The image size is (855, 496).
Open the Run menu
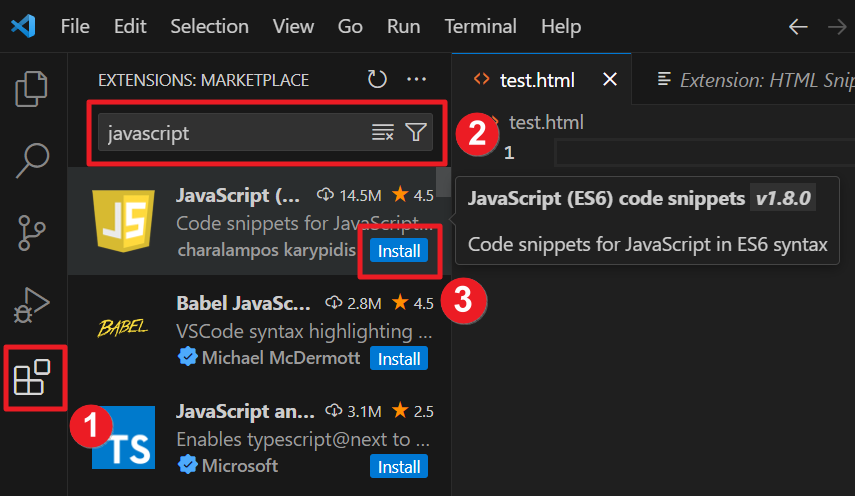[x=404, y=26]
